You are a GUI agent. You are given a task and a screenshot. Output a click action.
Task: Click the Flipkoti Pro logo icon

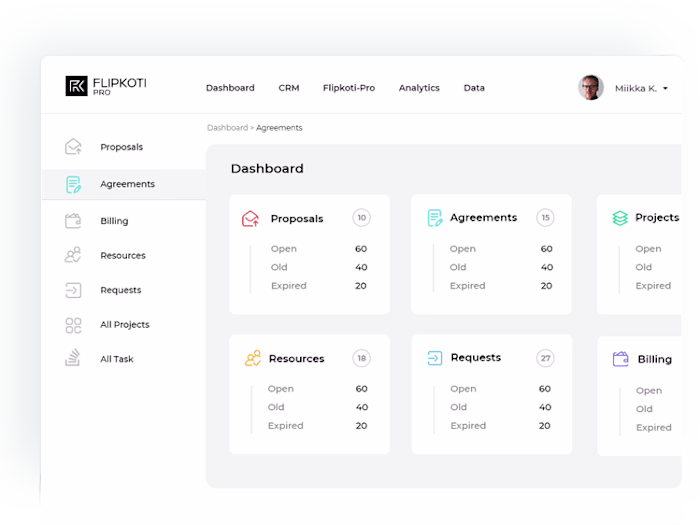click(x=76, y=86)
